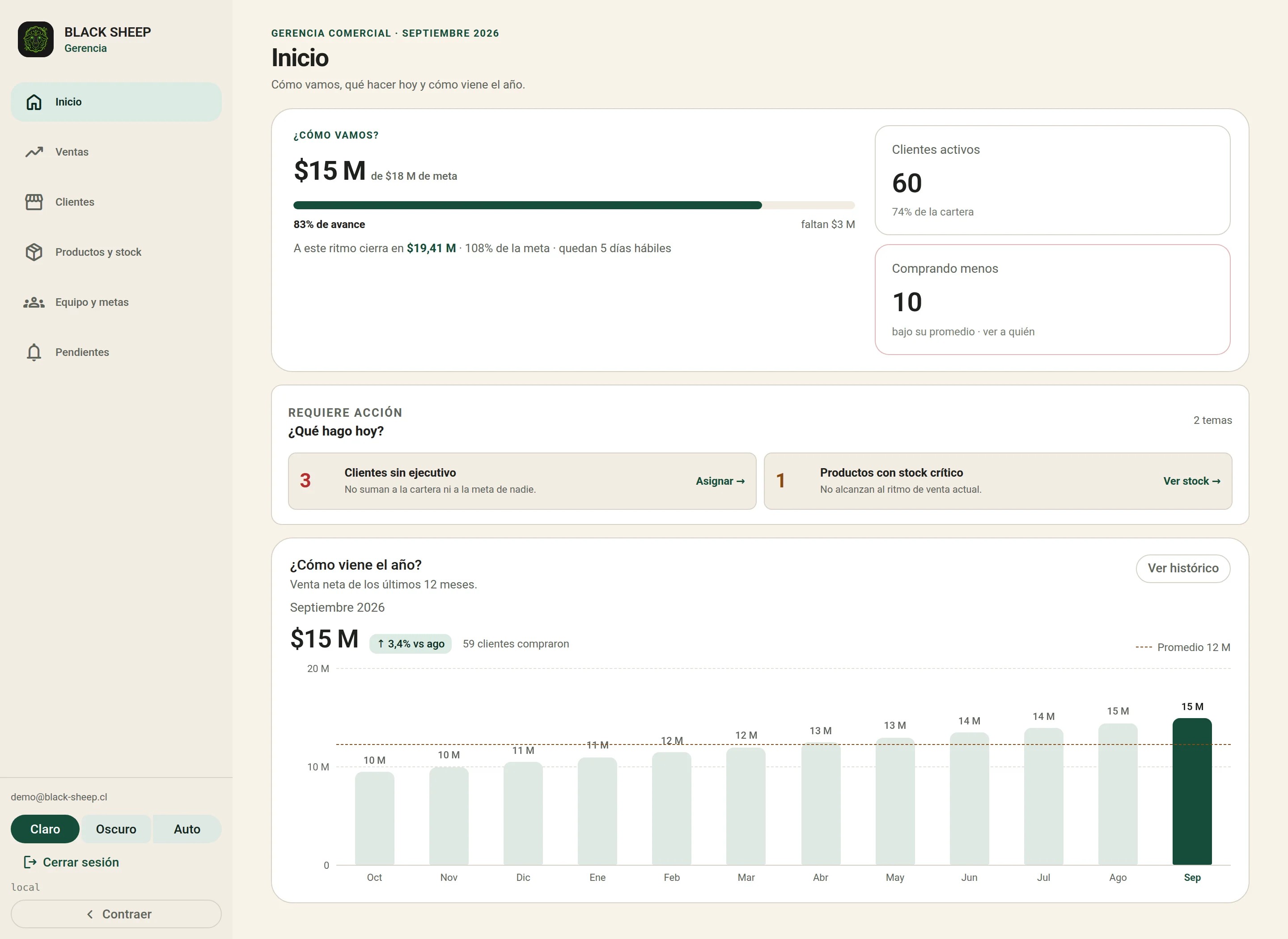Viewport: 1288px width, 939px height.
Task: Click the Cerrar sesión logout icon
Action: tap(30, 862)
